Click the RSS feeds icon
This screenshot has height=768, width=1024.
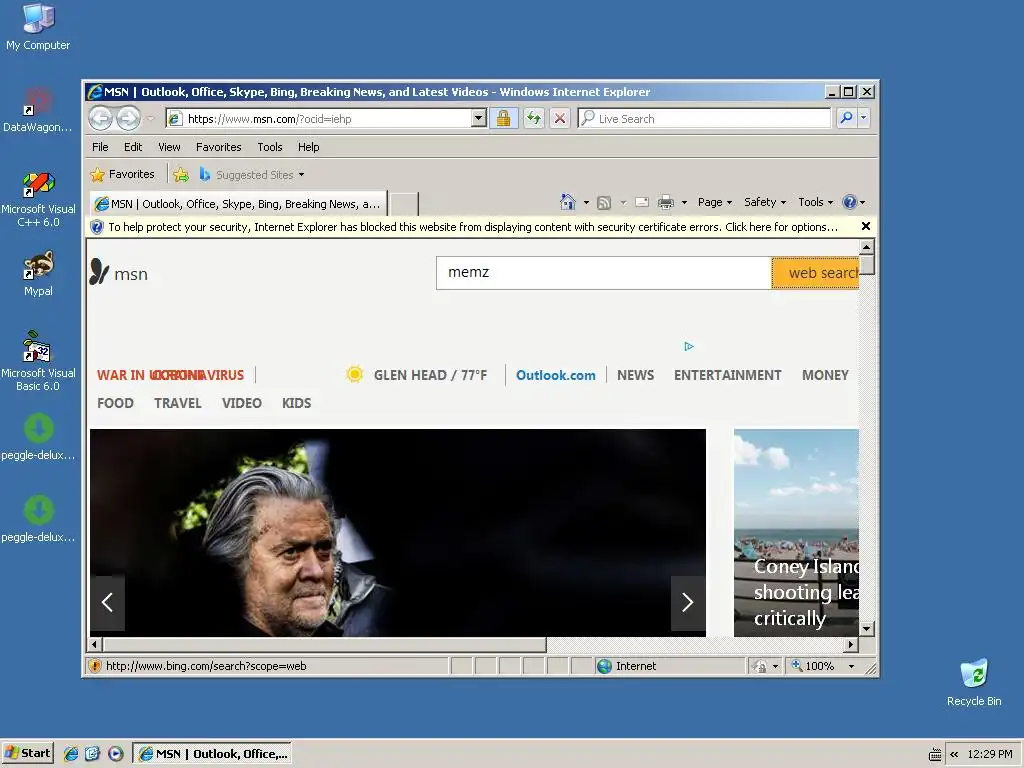604,202
